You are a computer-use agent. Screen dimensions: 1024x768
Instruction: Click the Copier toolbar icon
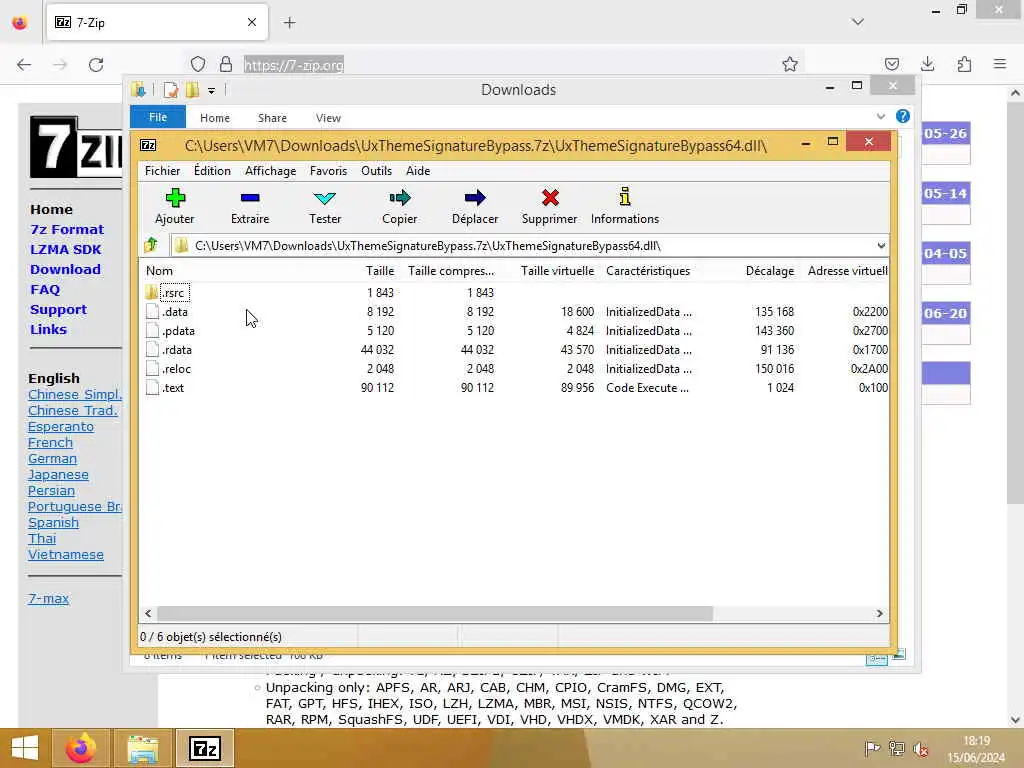pyautogui.click(x=400, y=197)
